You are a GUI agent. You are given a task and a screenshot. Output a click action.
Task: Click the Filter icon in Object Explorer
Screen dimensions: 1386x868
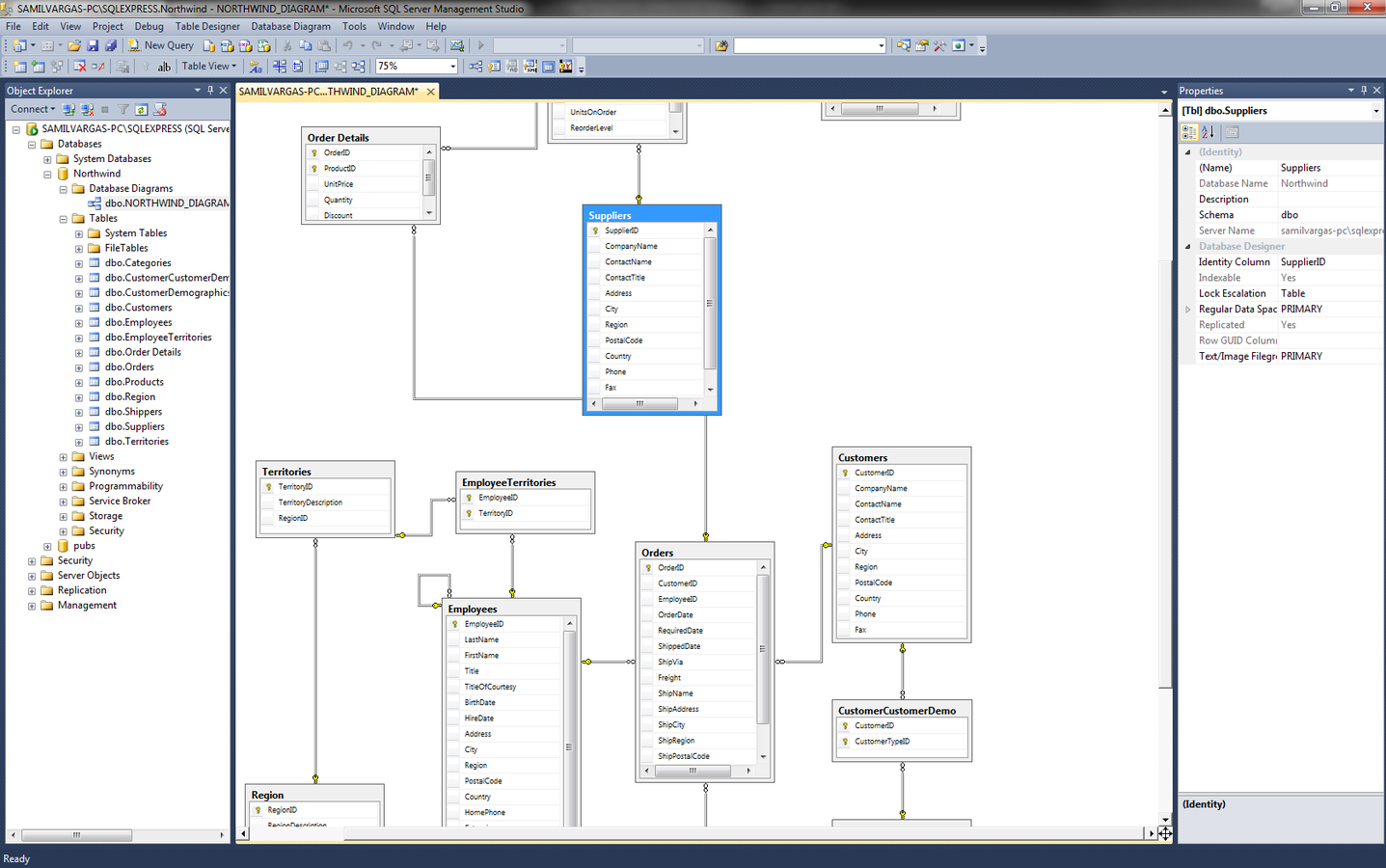coord(122,109)
